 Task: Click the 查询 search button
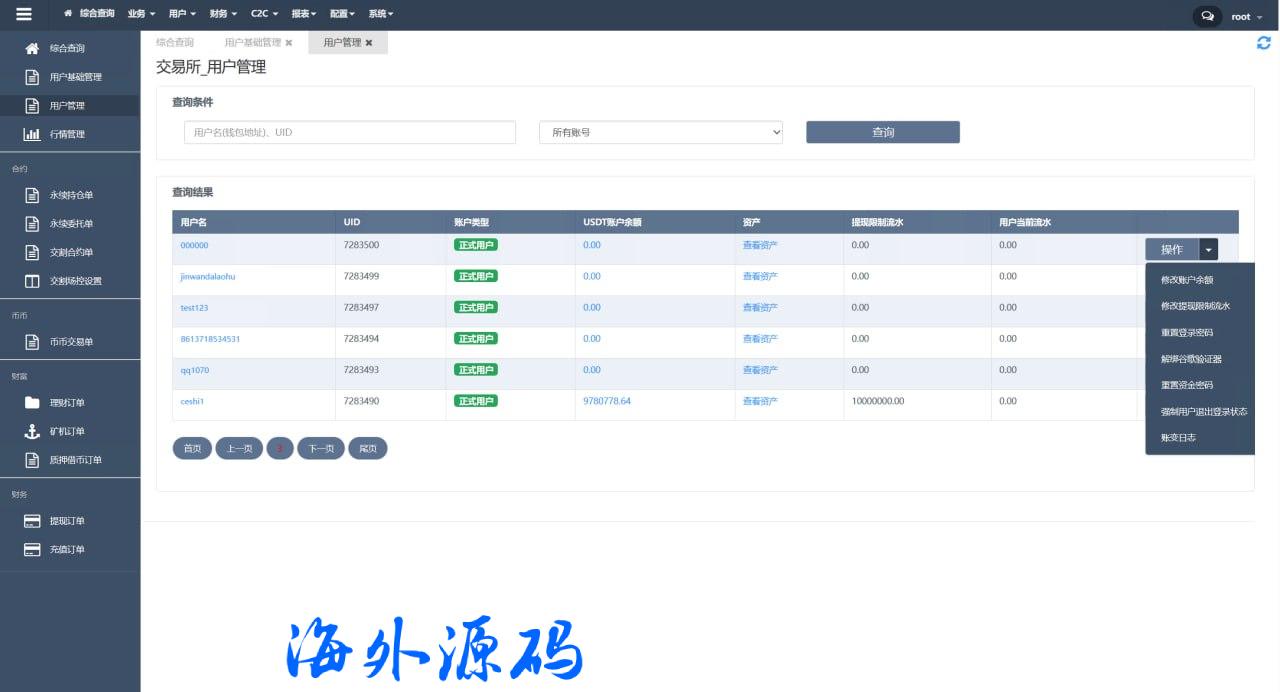[x=883, y=132]
